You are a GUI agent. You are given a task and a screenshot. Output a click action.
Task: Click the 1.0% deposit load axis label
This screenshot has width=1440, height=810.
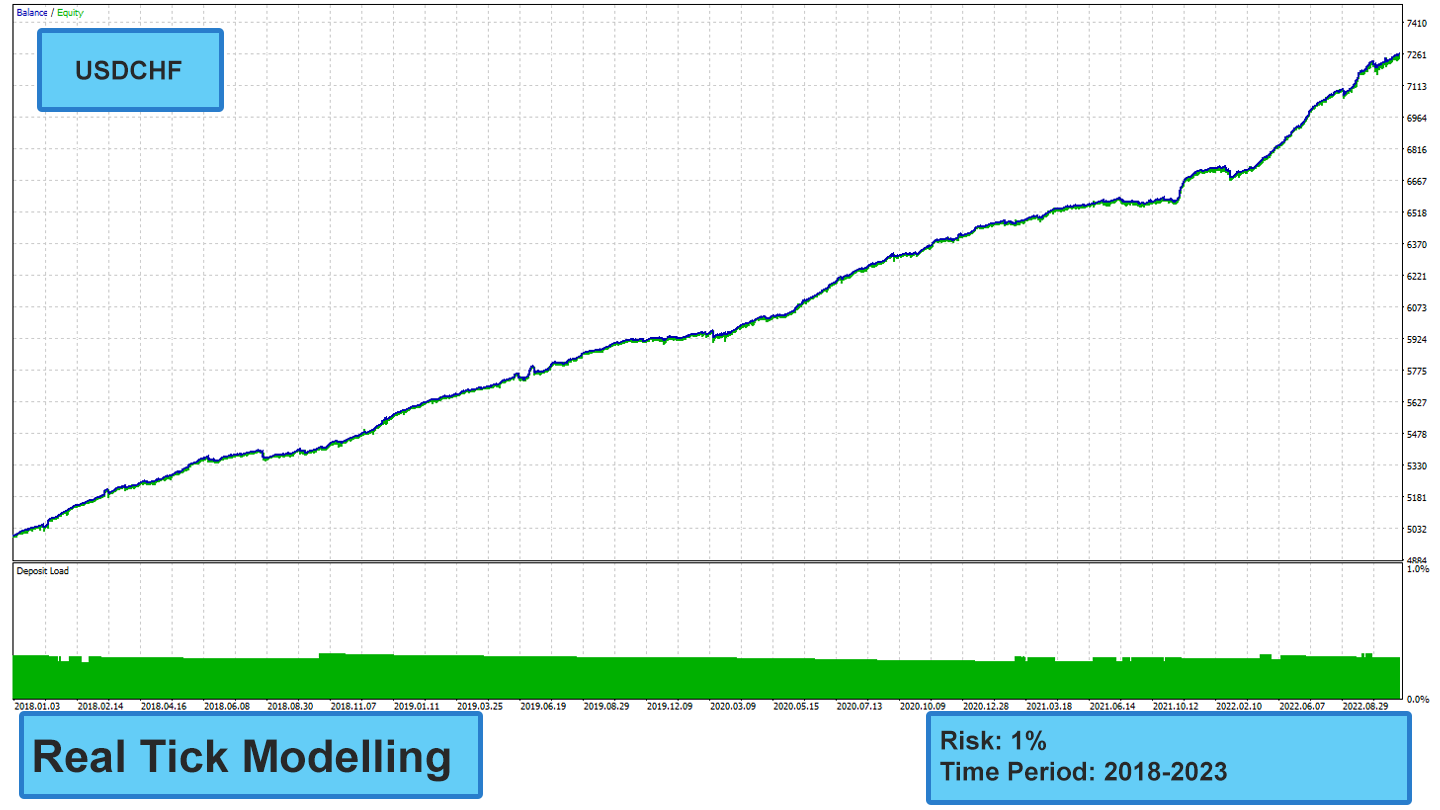pyautogui.click(x=1417, y=569)
